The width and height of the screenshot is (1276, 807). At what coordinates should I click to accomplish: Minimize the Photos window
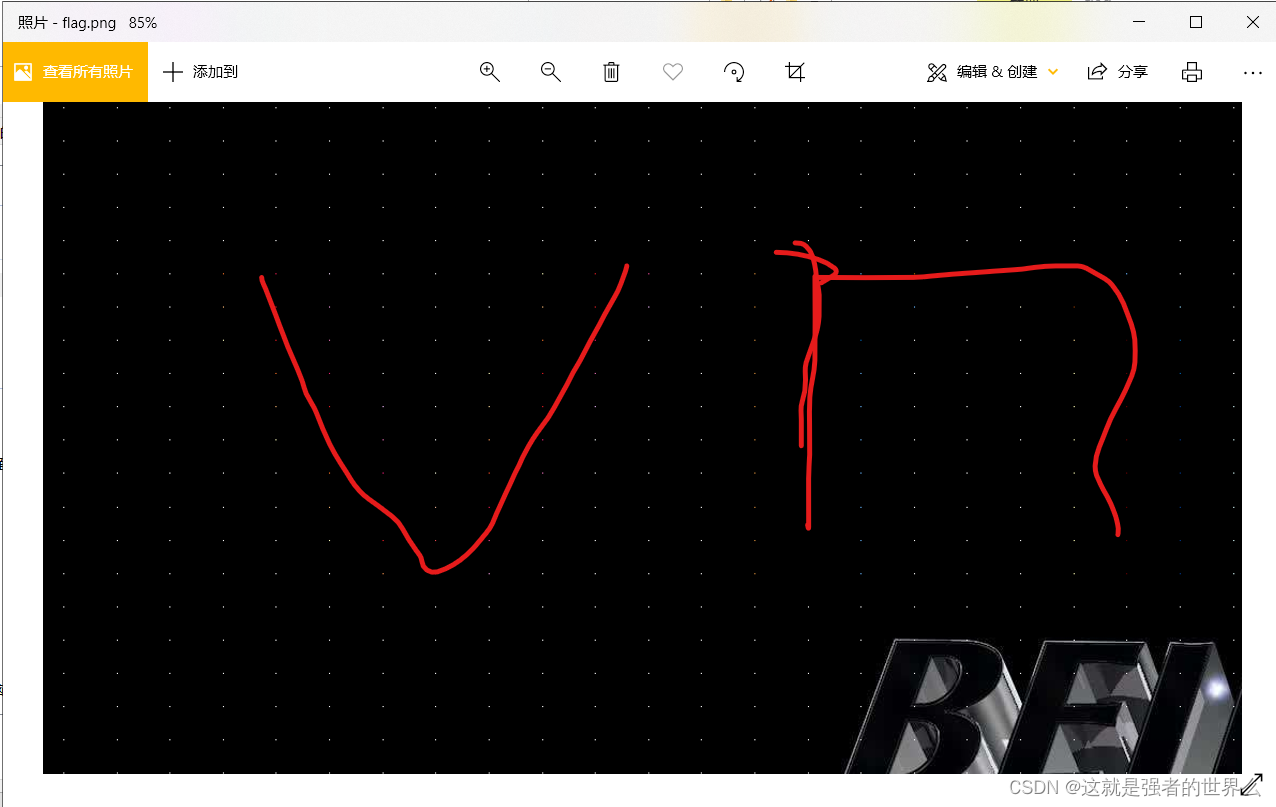pos(1139,22)
